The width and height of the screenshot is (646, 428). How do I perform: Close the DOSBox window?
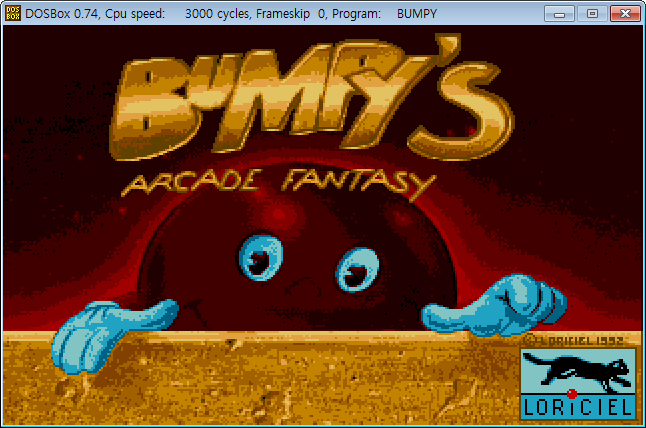pyautogui.click(x=625, y=14)
